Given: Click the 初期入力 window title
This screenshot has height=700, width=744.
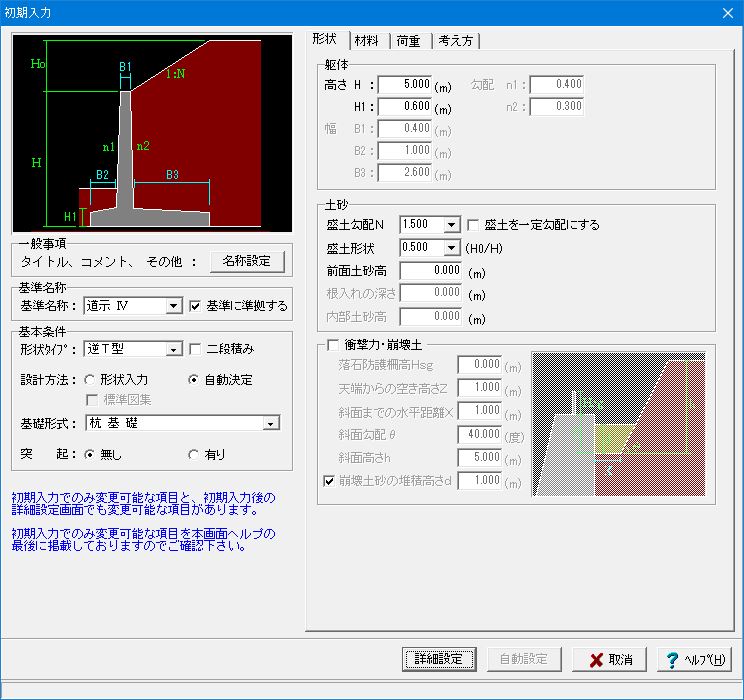Looking at the screenshot, I should coord(28,13).
